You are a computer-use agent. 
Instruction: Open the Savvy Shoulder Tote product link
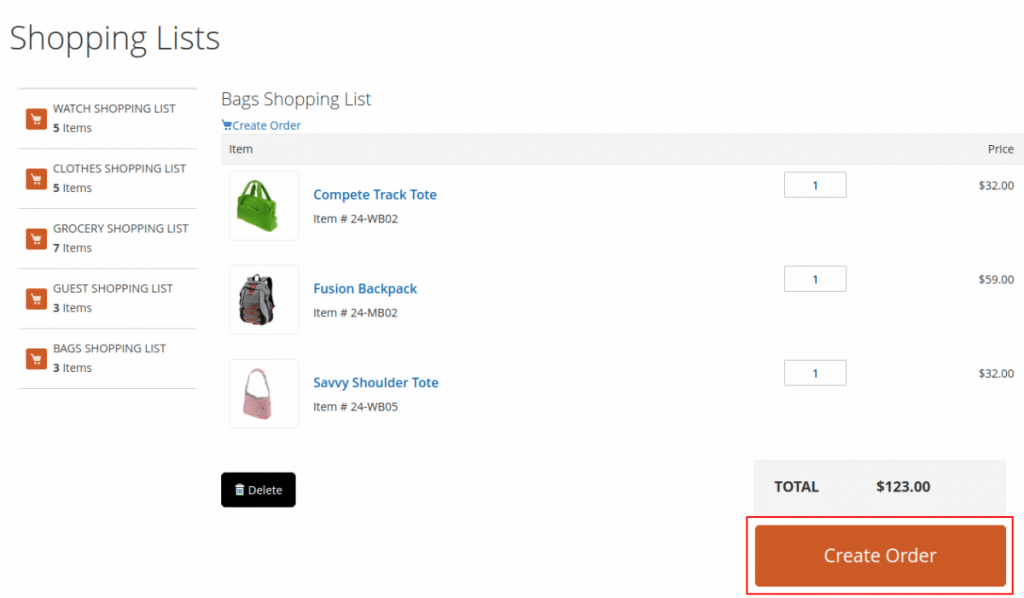(376, 383)
